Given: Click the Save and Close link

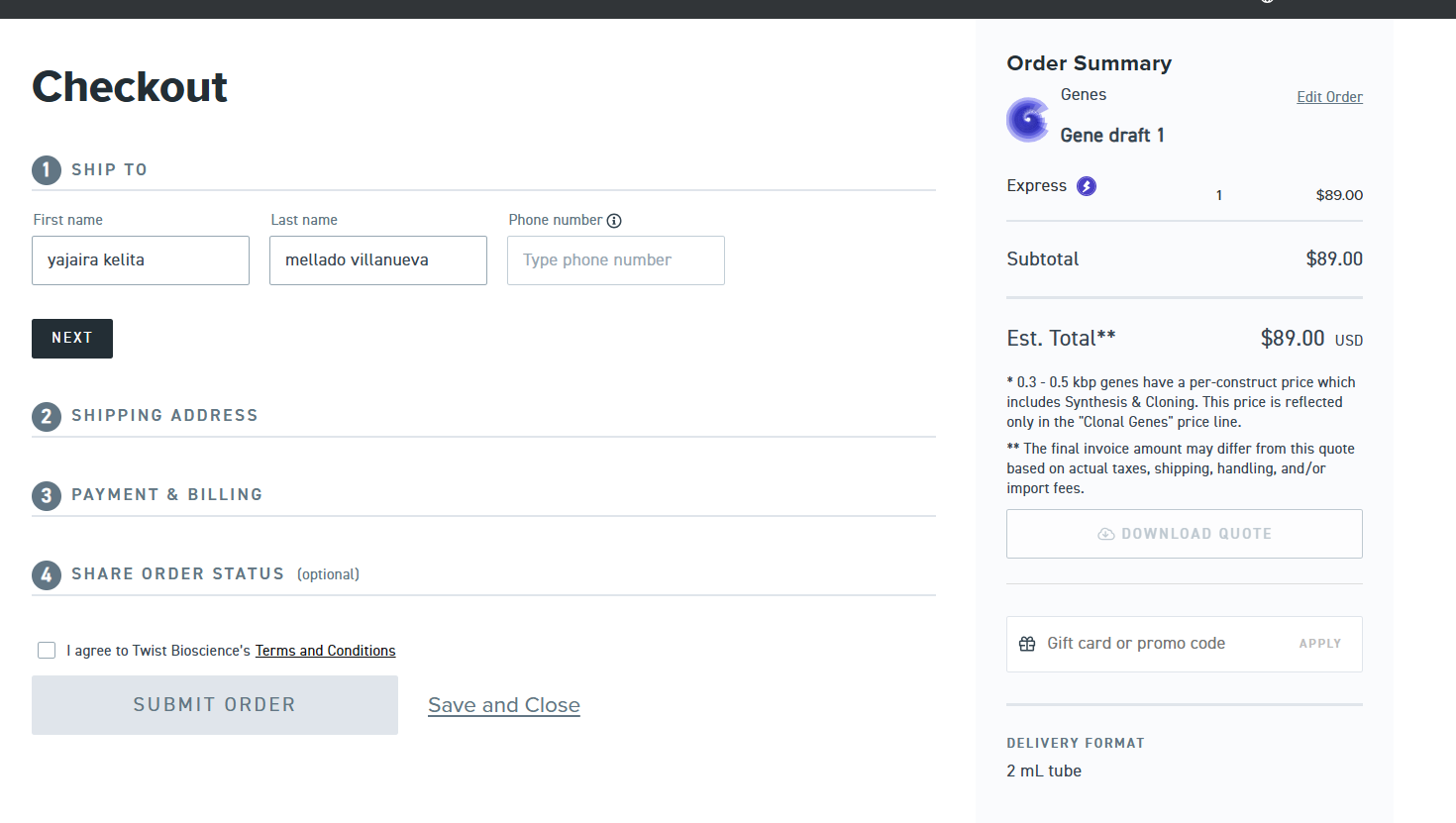Looking at the screenshot, I should tap(503, 705).
